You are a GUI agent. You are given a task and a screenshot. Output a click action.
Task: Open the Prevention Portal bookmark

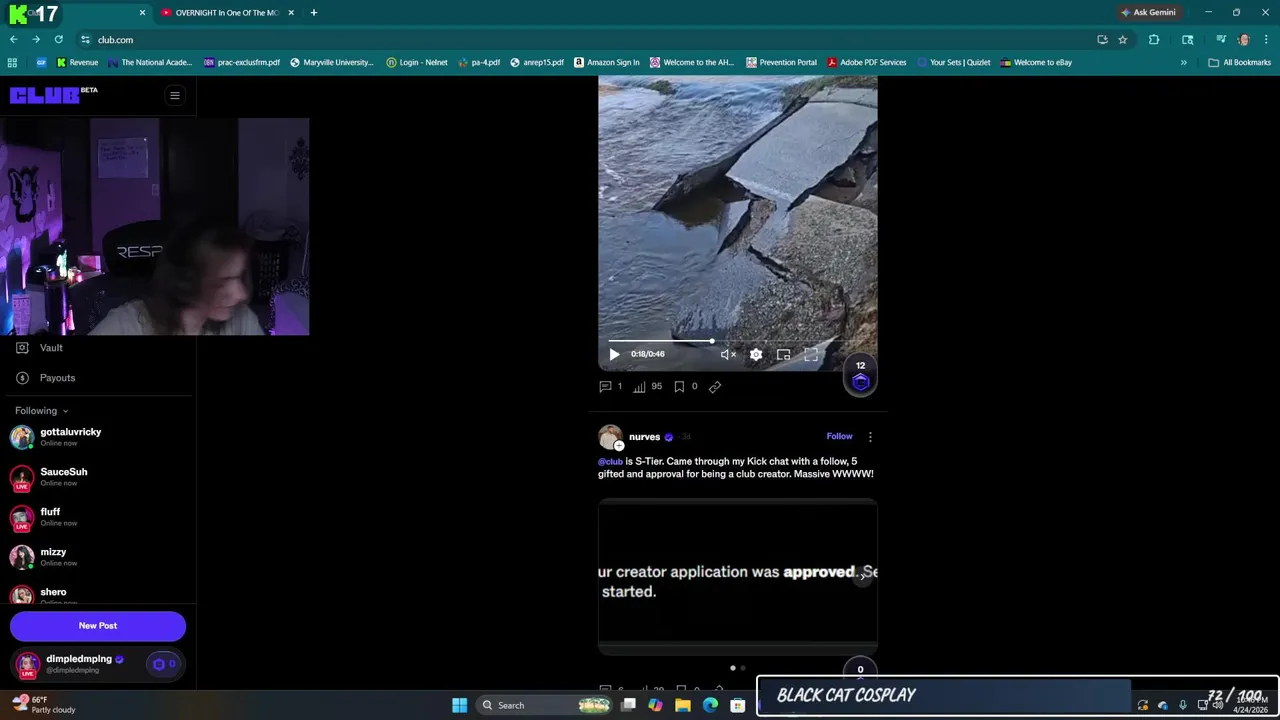coord(781,62)
